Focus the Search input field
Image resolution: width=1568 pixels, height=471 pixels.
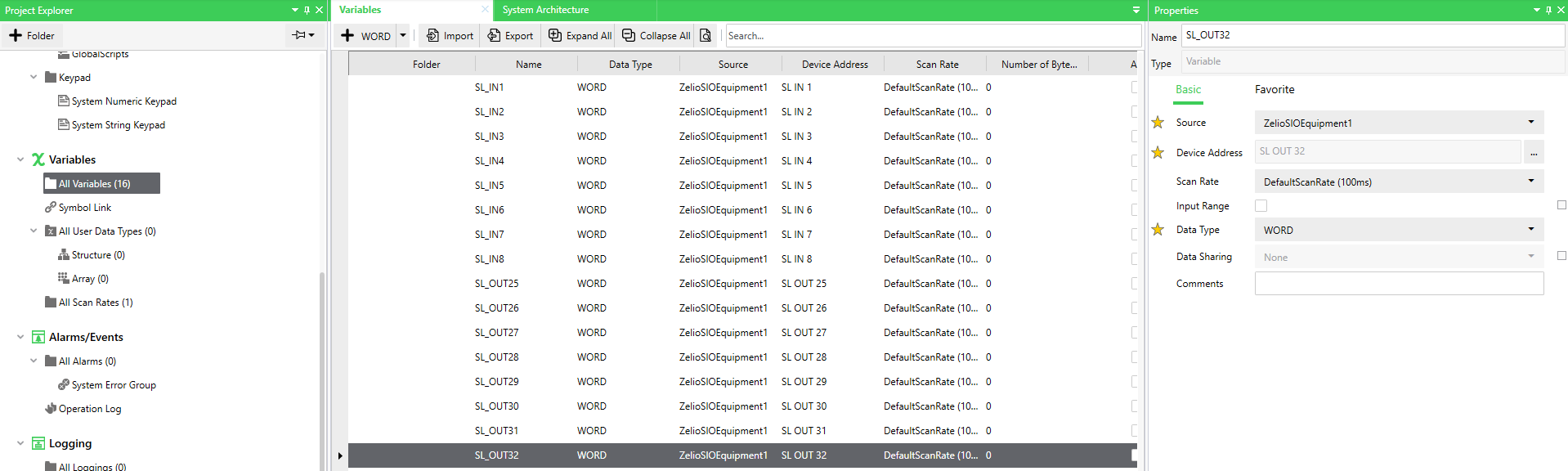point(933,36)
